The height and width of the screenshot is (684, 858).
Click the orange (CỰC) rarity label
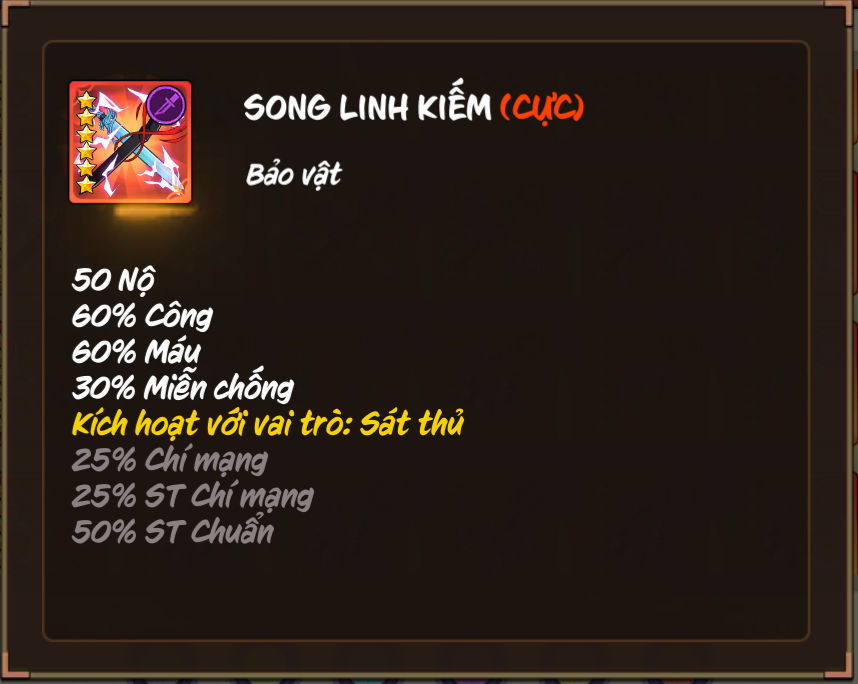[542, 108]
